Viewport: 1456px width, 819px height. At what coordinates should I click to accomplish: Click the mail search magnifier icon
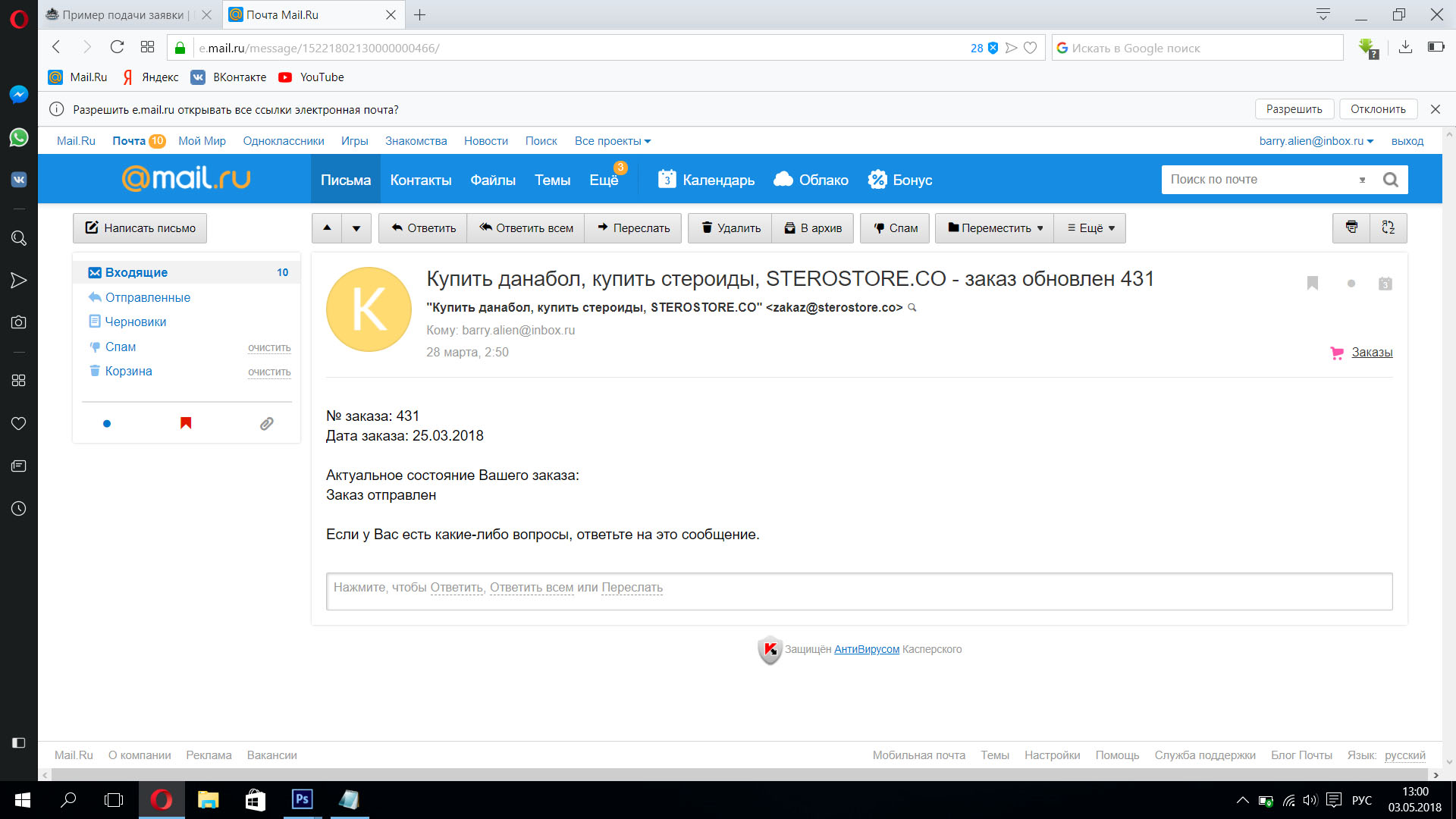click(x=1390, y=180)
